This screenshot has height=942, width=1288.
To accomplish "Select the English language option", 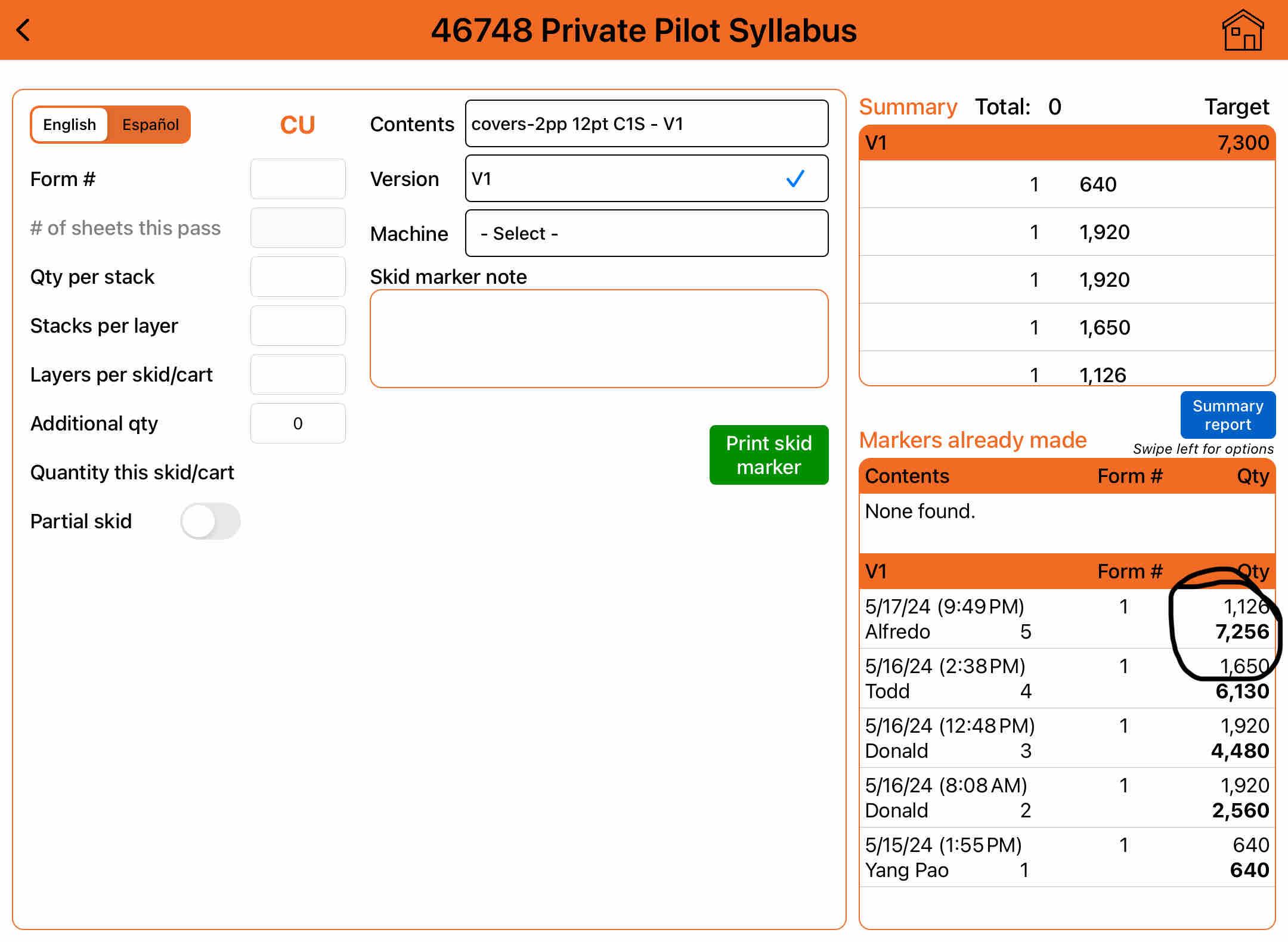I will (70, 125).
